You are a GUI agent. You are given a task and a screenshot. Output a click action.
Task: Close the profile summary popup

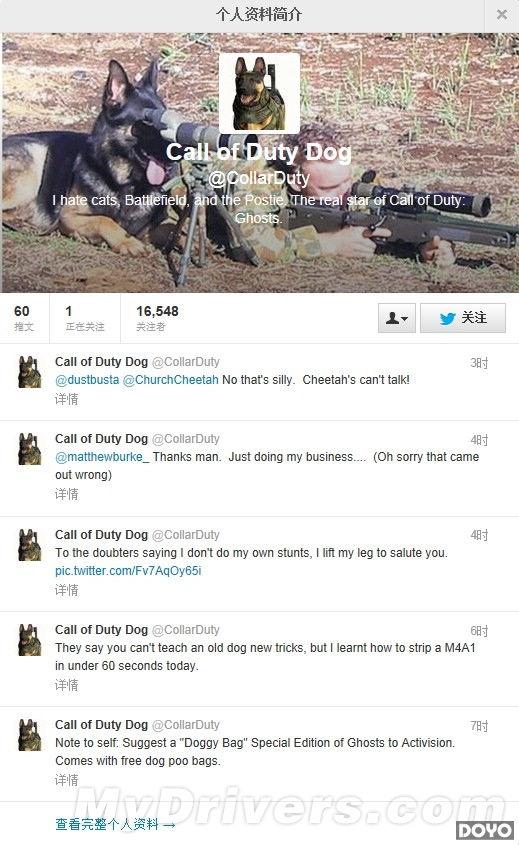pyautogui.click(x=502, y=15)
